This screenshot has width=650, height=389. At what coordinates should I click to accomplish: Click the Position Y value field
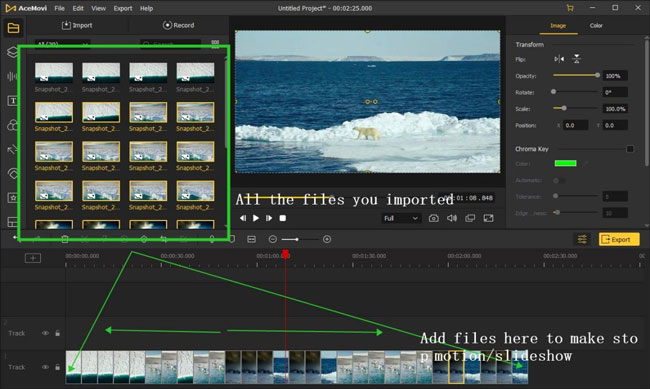click(615, 125)
